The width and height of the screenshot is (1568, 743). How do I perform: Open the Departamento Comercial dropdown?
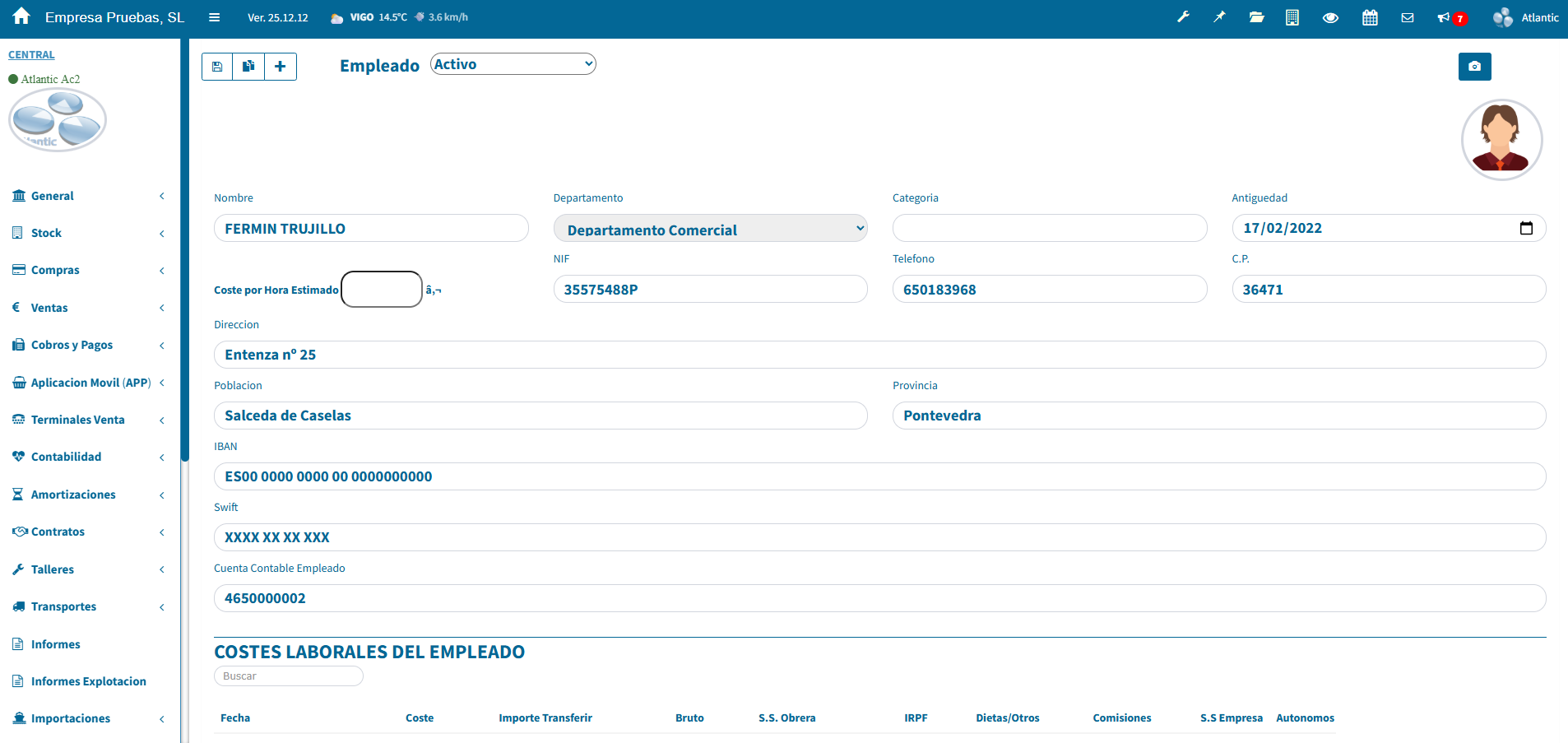click(x=711, y=229)
